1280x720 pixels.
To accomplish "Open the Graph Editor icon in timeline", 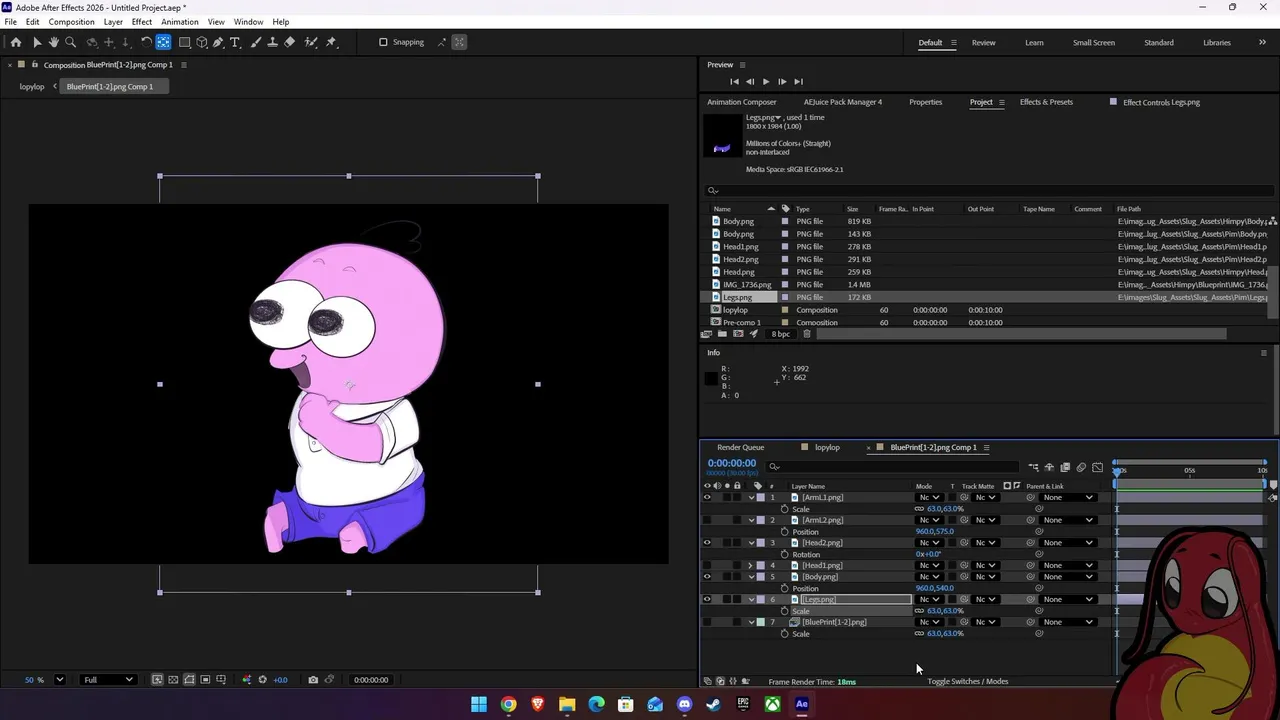I will point(1097,467).
